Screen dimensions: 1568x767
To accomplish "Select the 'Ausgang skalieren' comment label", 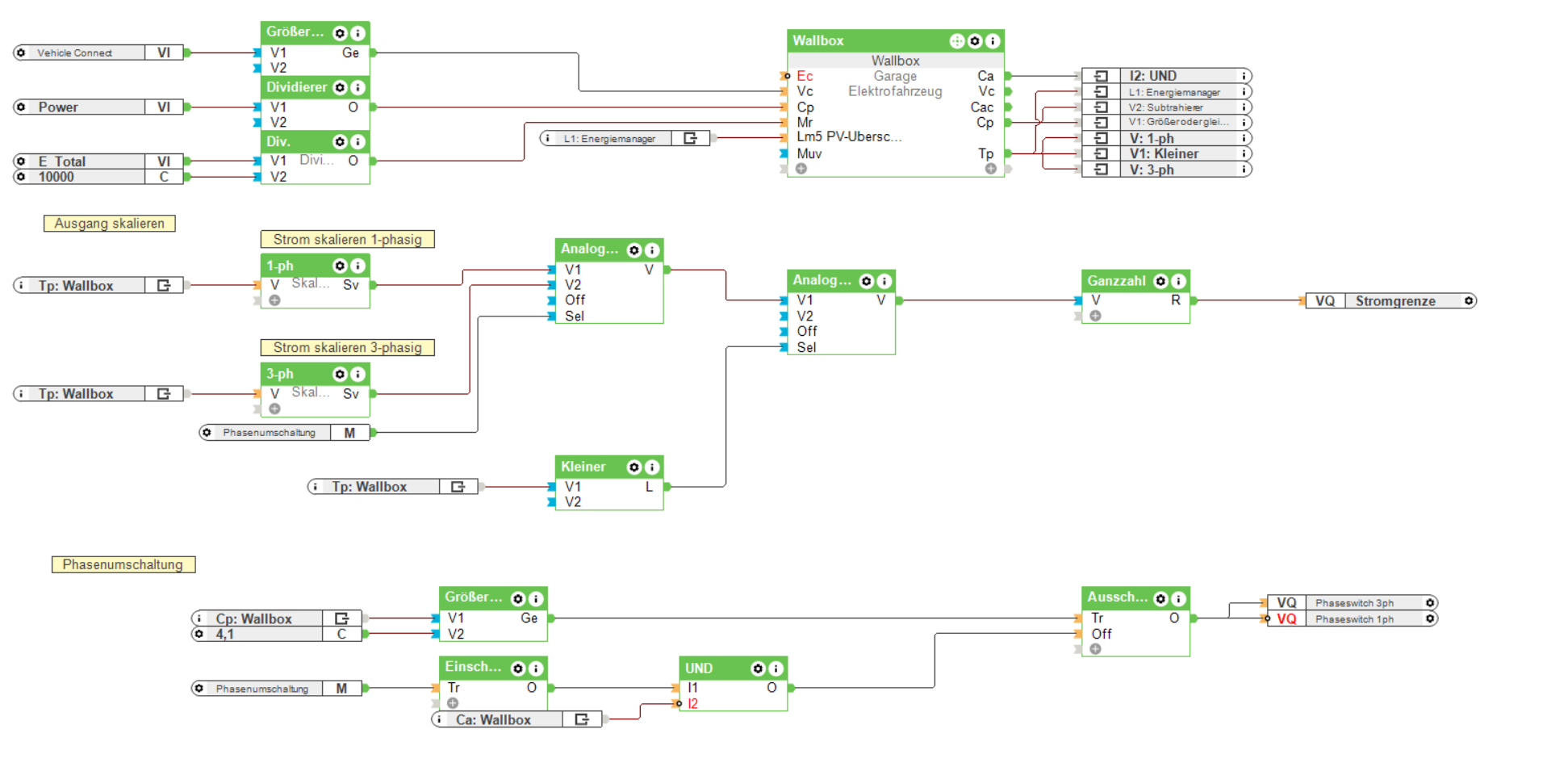I will pos(110,224).
